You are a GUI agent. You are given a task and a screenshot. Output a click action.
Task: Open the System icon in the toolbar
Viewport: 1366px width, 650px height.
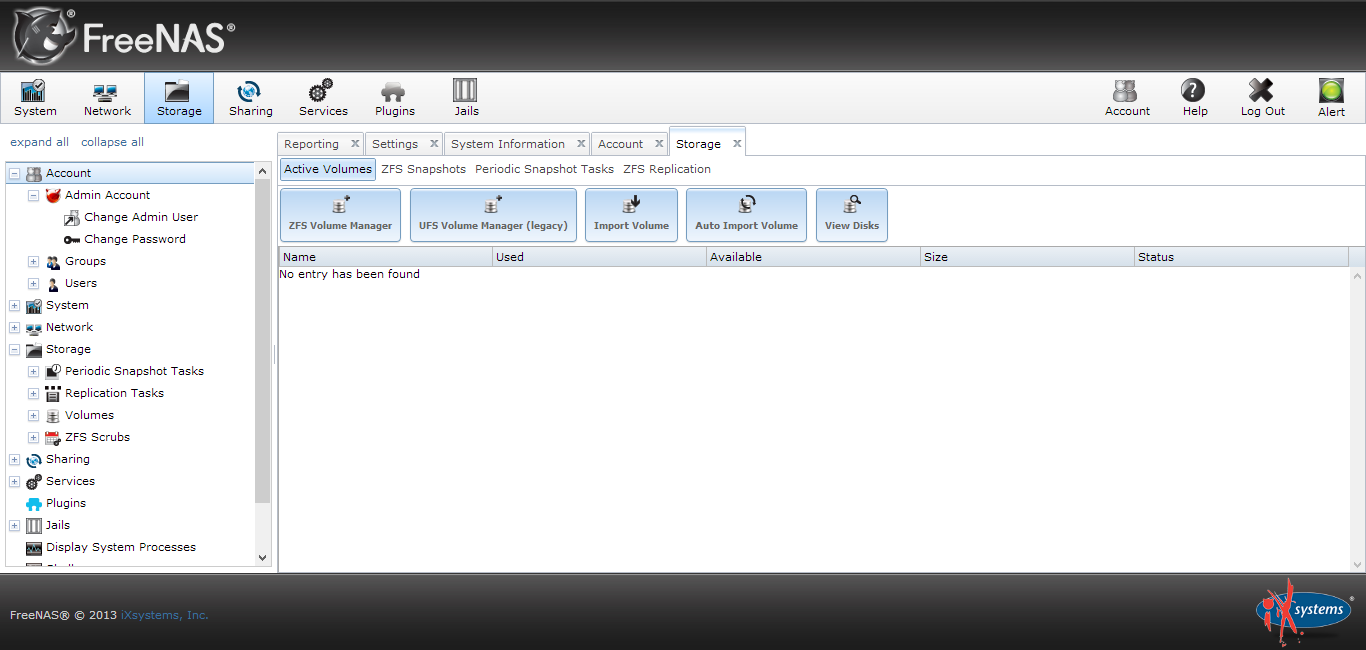click(x=35, y=97)
